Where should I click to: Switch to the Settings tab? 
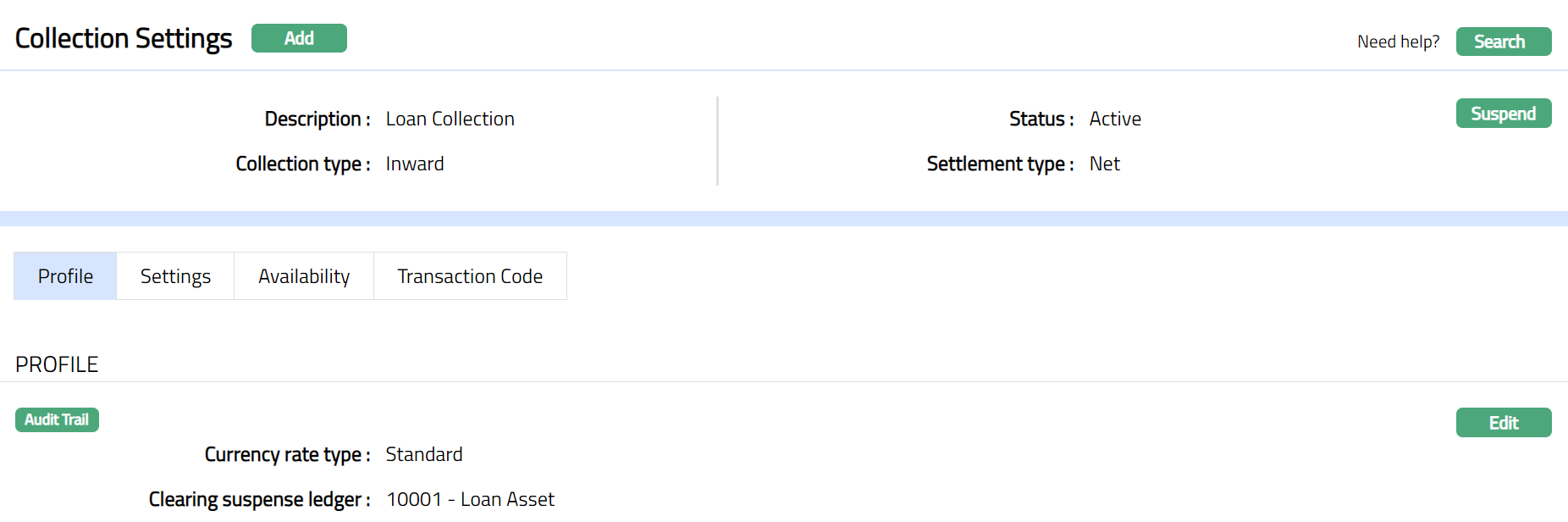175,276
